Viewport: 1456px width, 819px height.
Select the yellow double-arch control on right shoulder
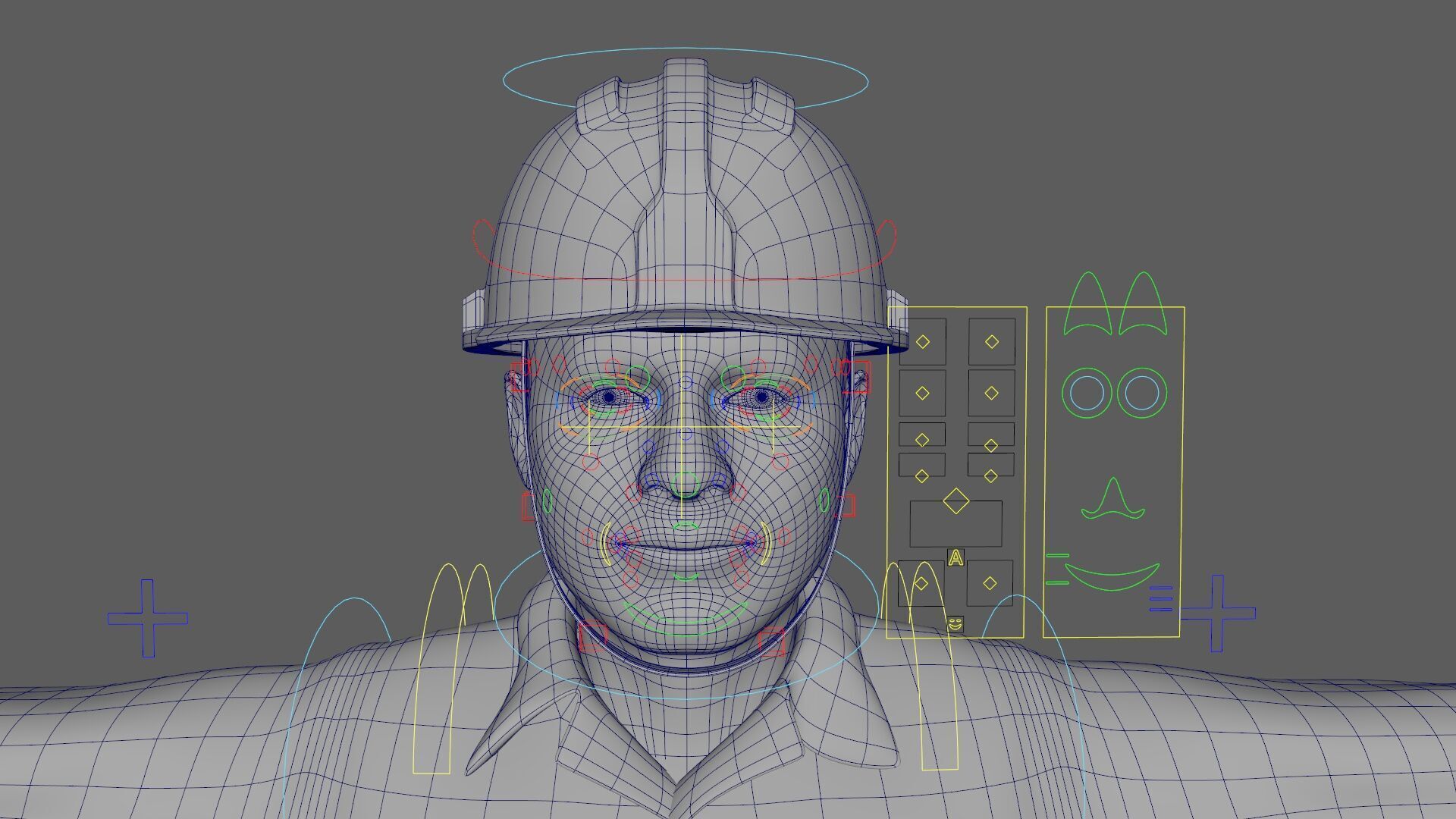[x=921, y=666]
